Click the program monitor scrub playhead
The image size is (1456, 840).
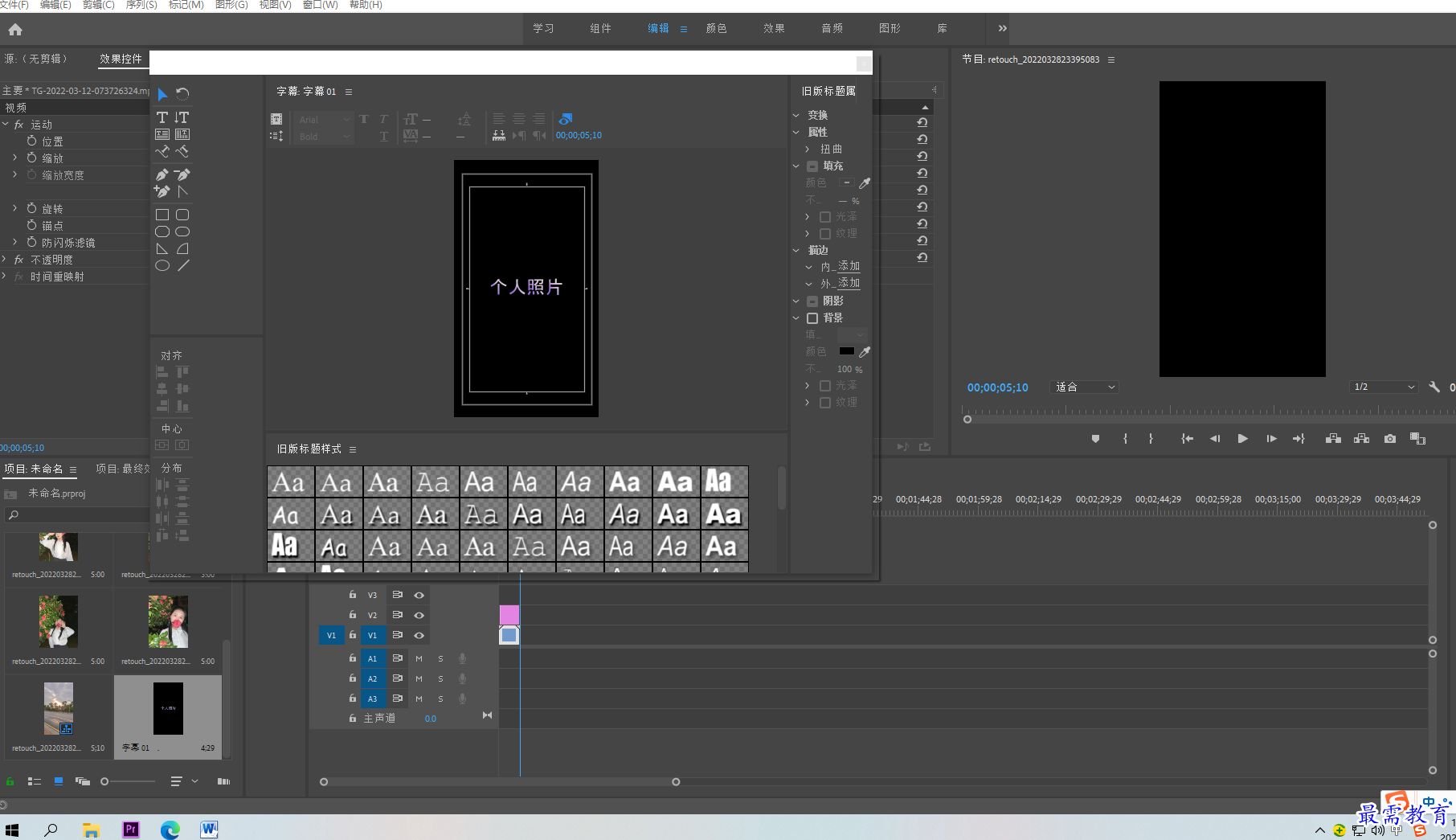(x=967, y=419)
